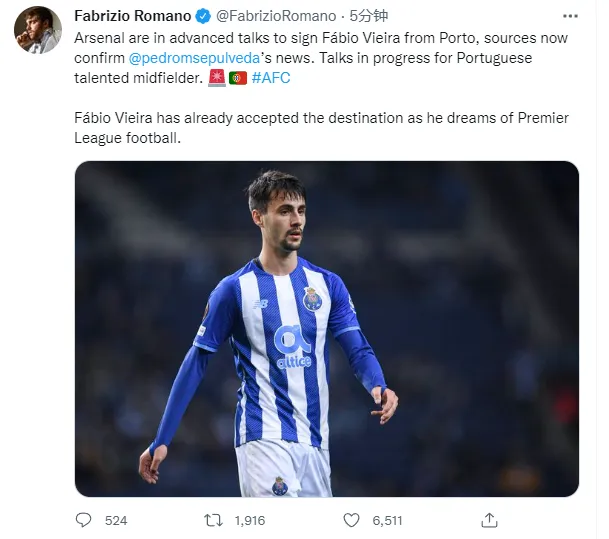
Task: Click the 6,511 likes count
Action: [x=387, y=520]
